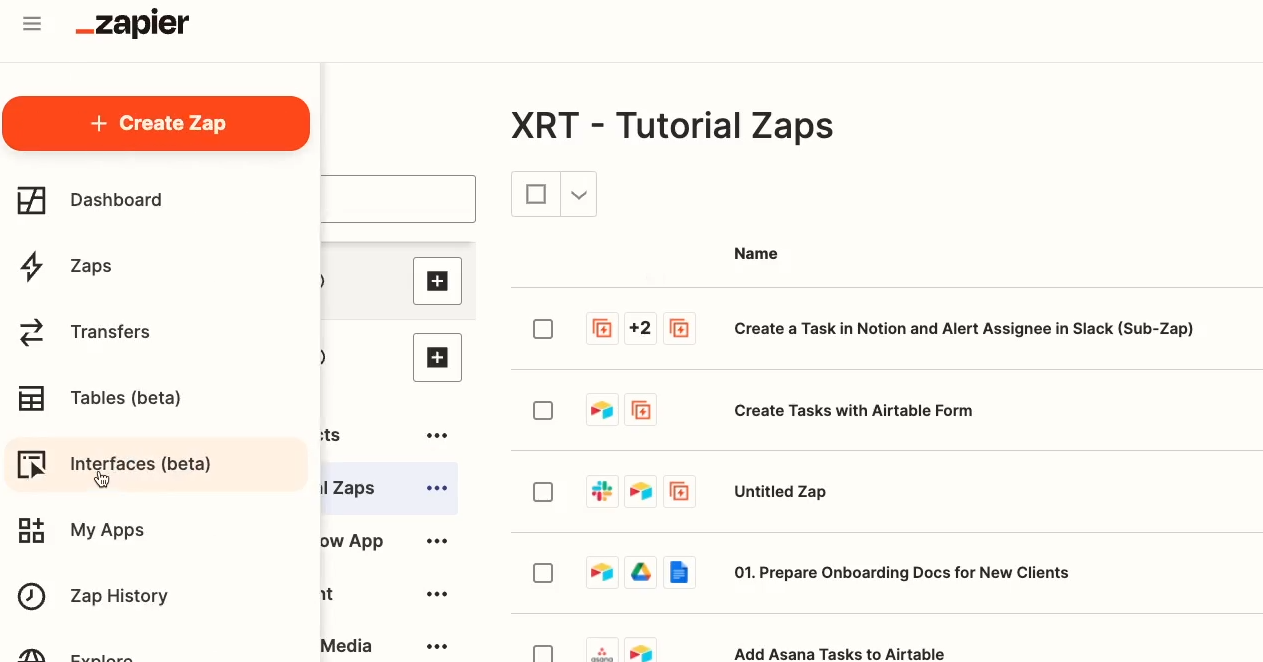Click the My Apps squares icon
Screen dimensions: 1263x662
[x=32, y=530]
